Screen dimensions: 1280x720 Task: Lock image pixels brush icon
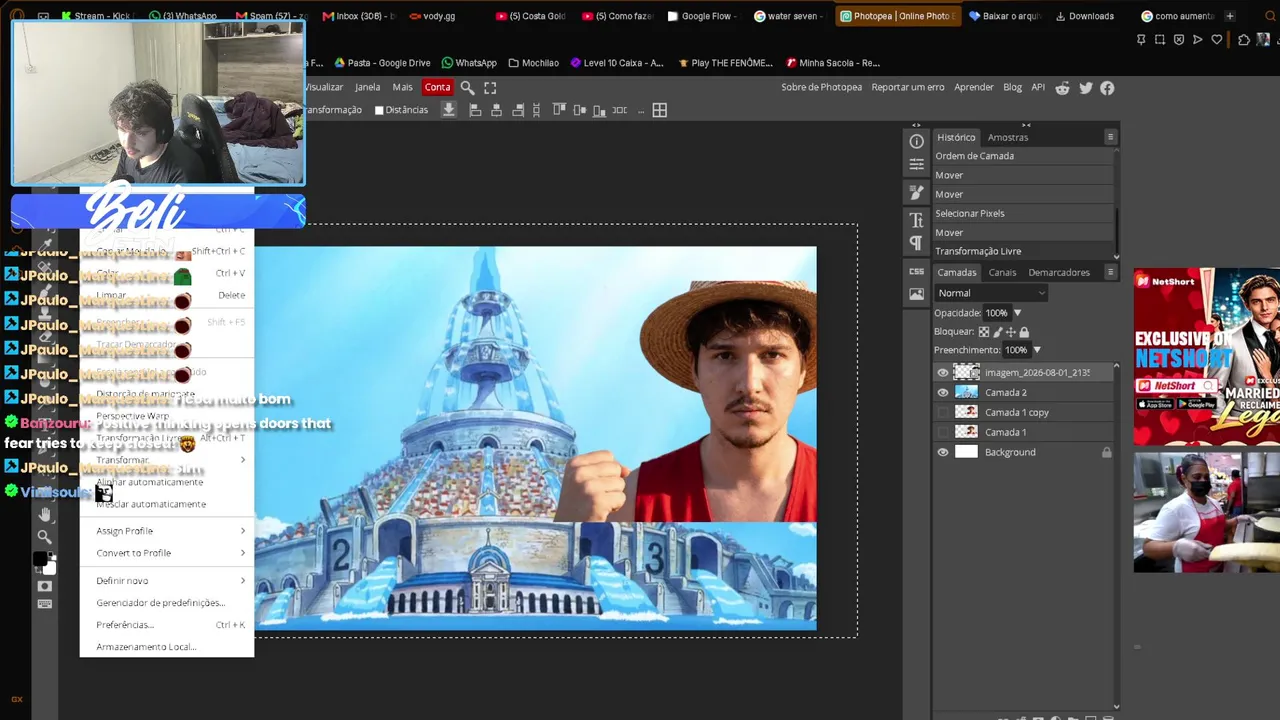pyautogui.click(x=997, y=332)
